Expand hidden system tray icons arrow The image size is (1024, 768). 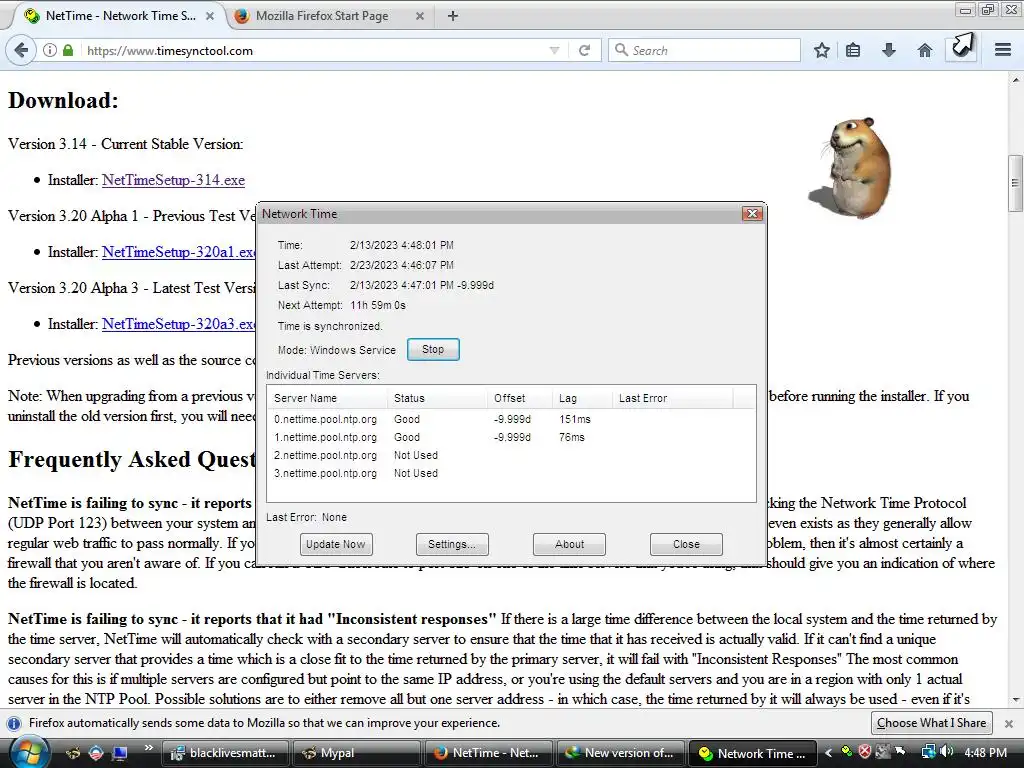[x=828, y=752]
